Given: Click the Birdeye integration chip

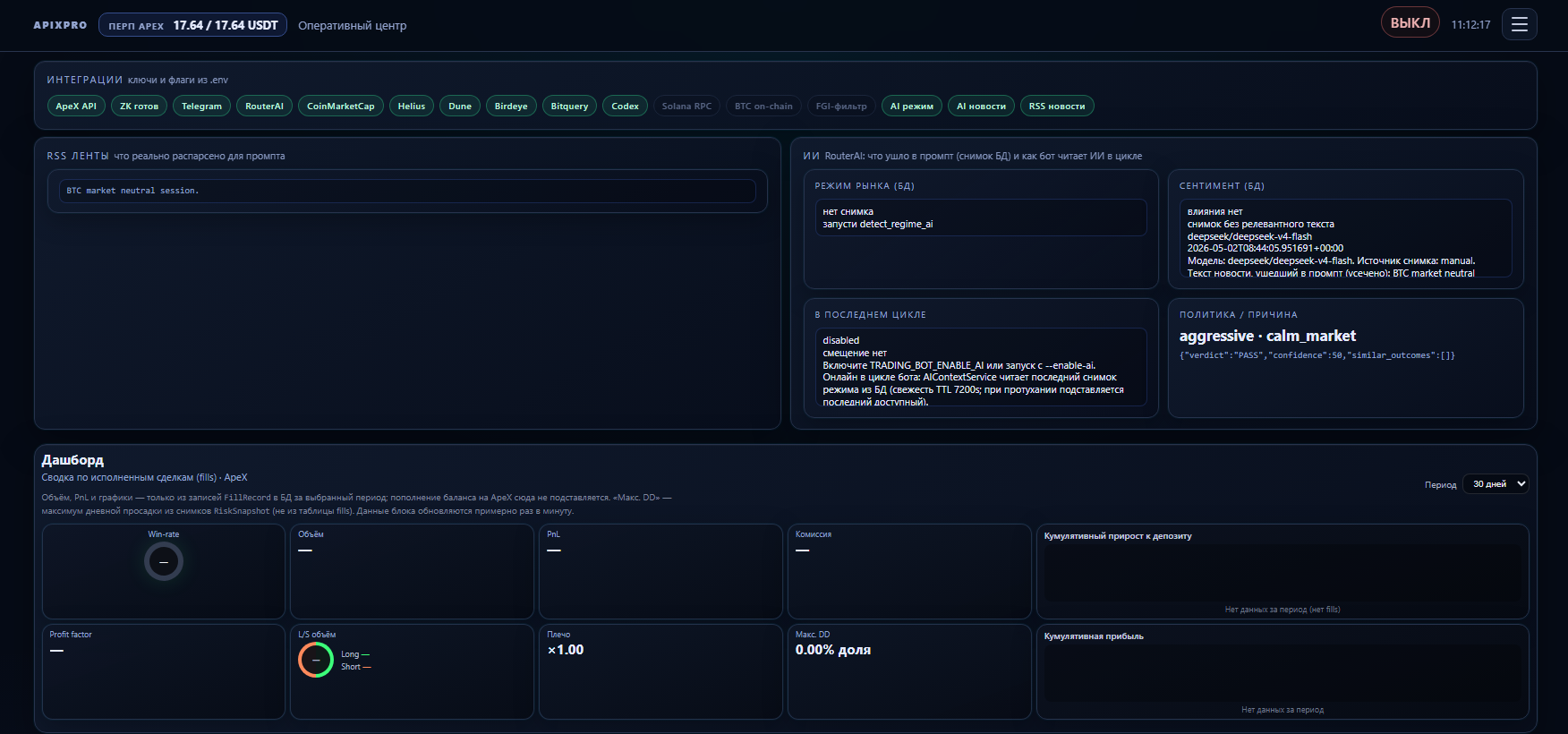Looking at the screenshot, I should 511,106.
